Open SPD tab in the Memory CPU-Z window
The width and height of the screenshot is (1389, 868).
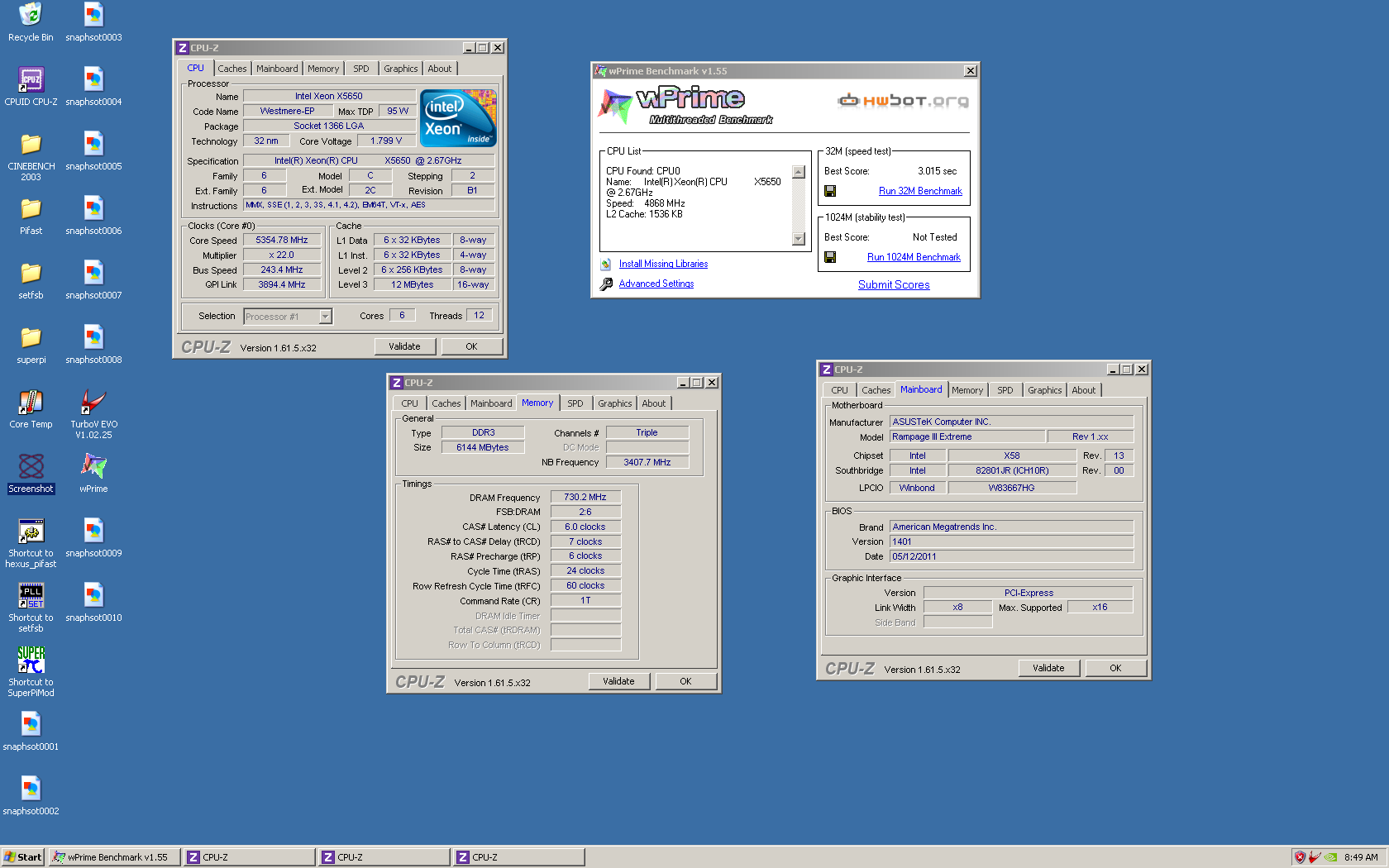click(x=575, y=403)
